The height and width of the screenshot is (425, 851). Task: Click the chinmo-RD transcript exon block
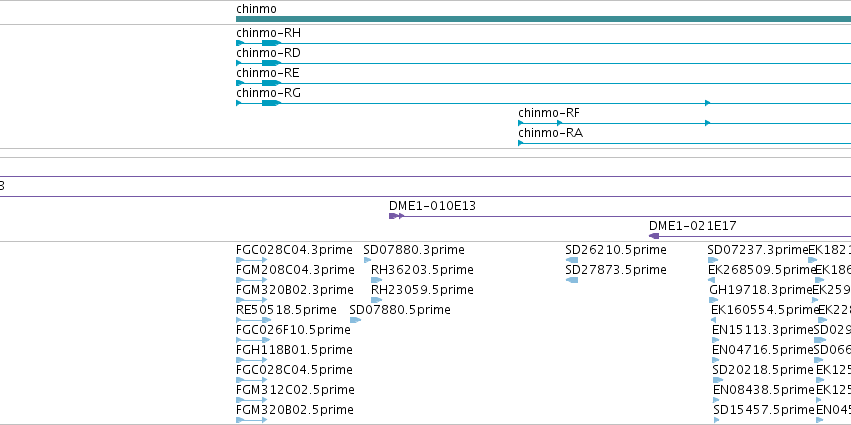pyautogui.click(x=271, y=63)
